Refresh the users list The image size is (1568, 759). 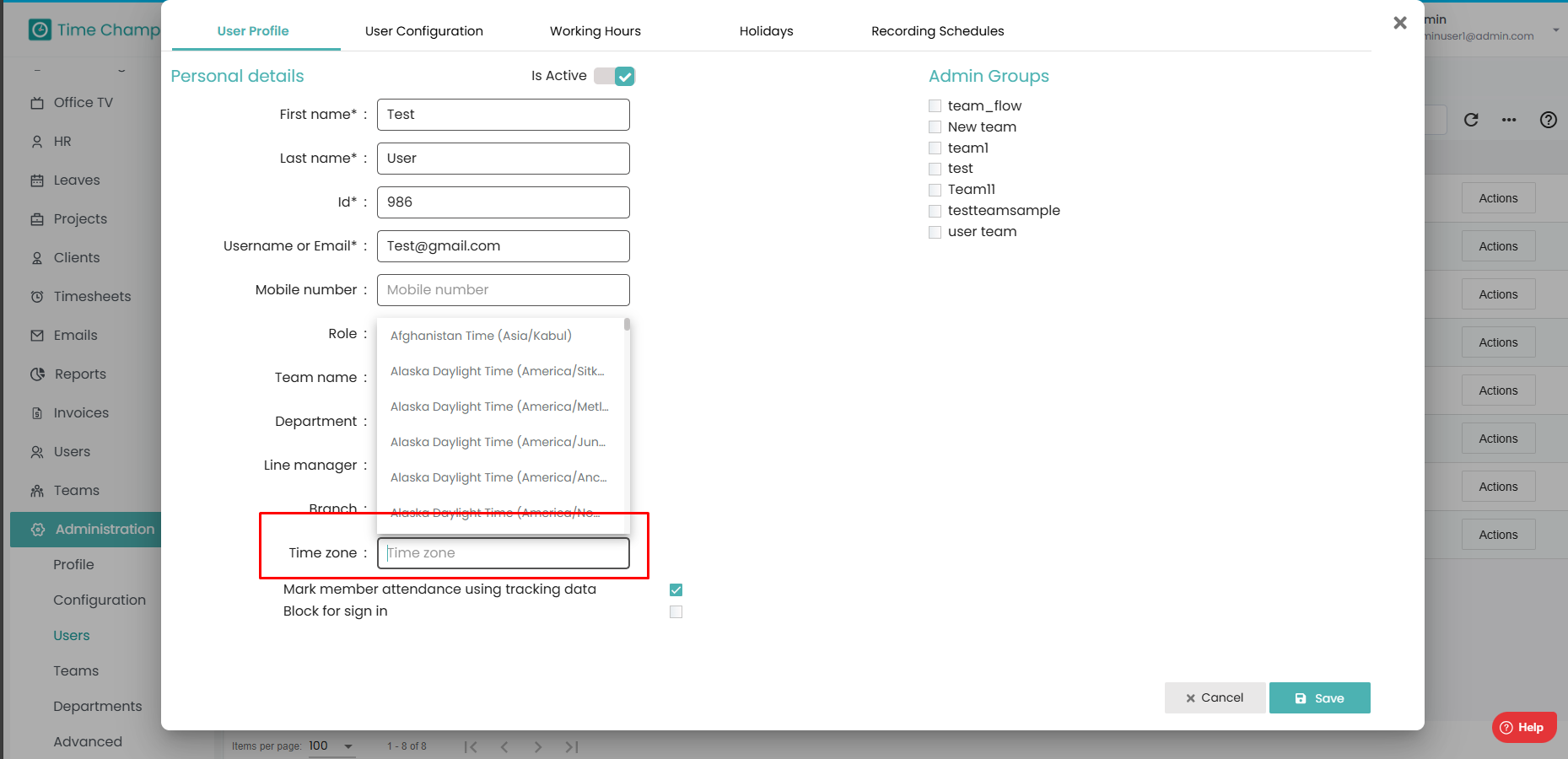[1471, 120]
